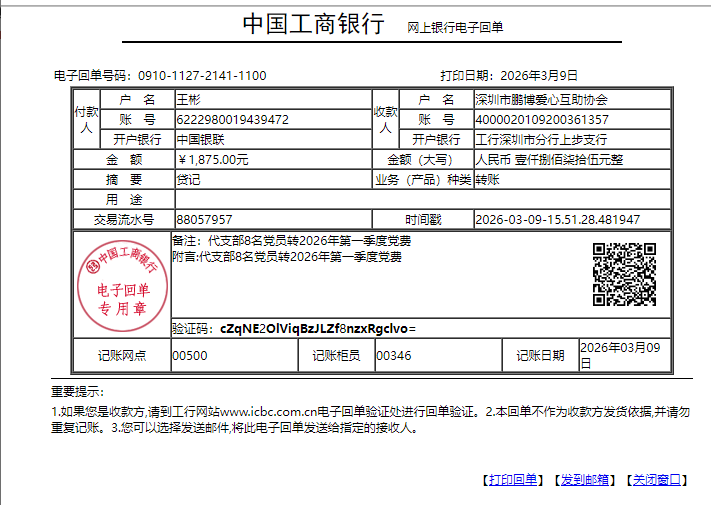The image size is (711, 505).
Task: Click the 发到邮箱 link
Action: (585, 480)
